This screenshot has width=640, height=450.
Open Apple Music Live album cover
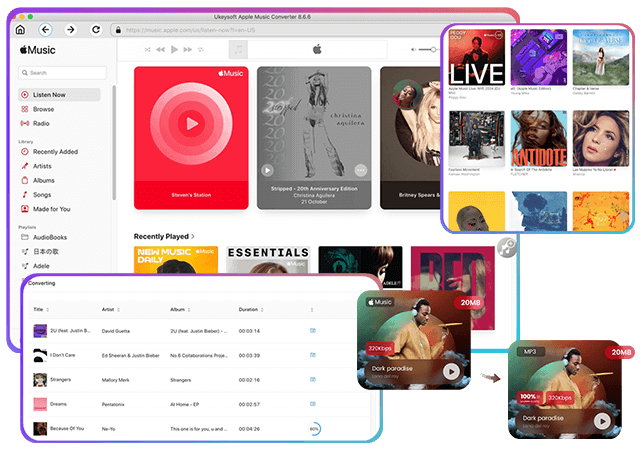pos(477,57)
